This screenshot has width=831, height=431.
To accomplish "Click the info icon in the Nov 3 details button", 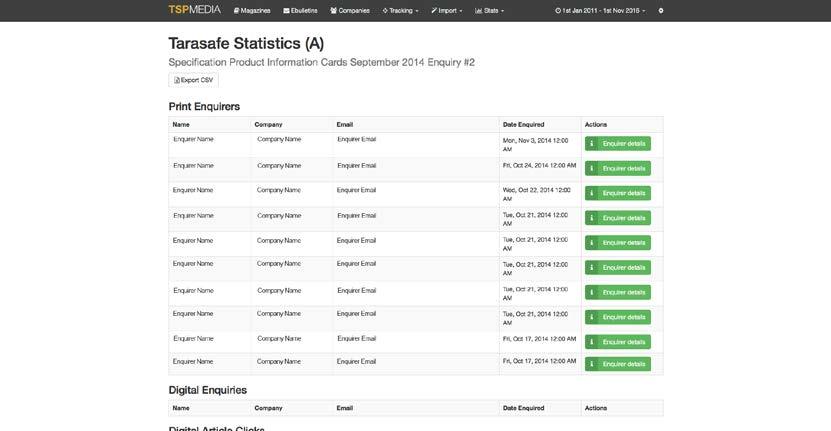I will click(591, 144).
